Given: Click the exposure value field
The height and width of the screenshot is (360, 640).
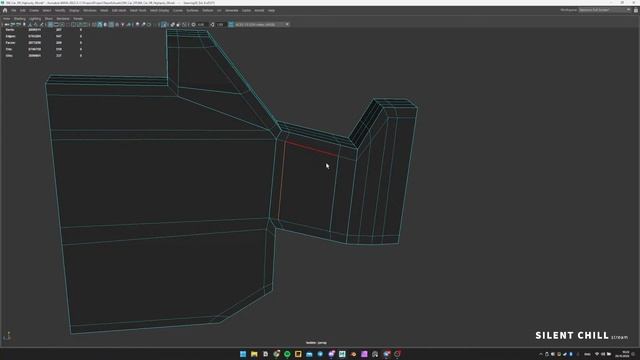Looking at the screenshot, I should tap(202, 24).
